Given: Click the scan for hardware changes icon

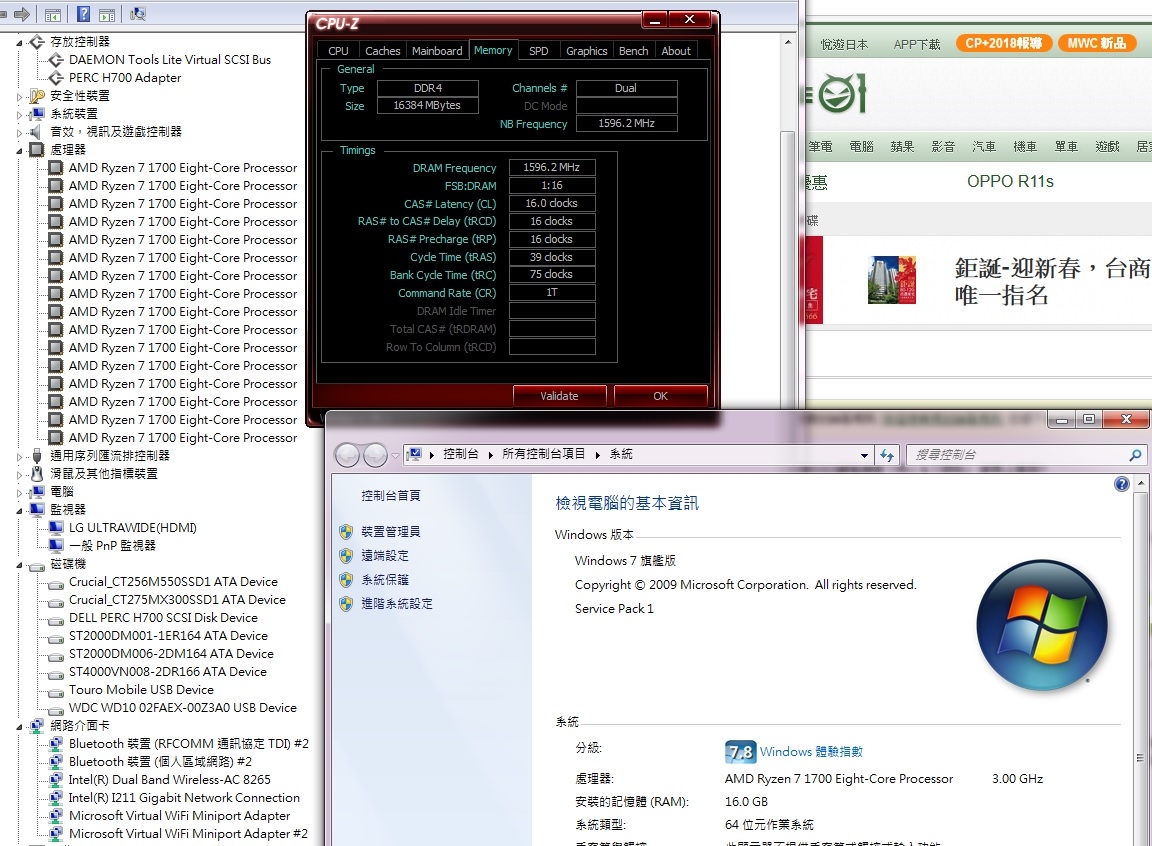Looking at the screenshot, I should pos(138,14).
